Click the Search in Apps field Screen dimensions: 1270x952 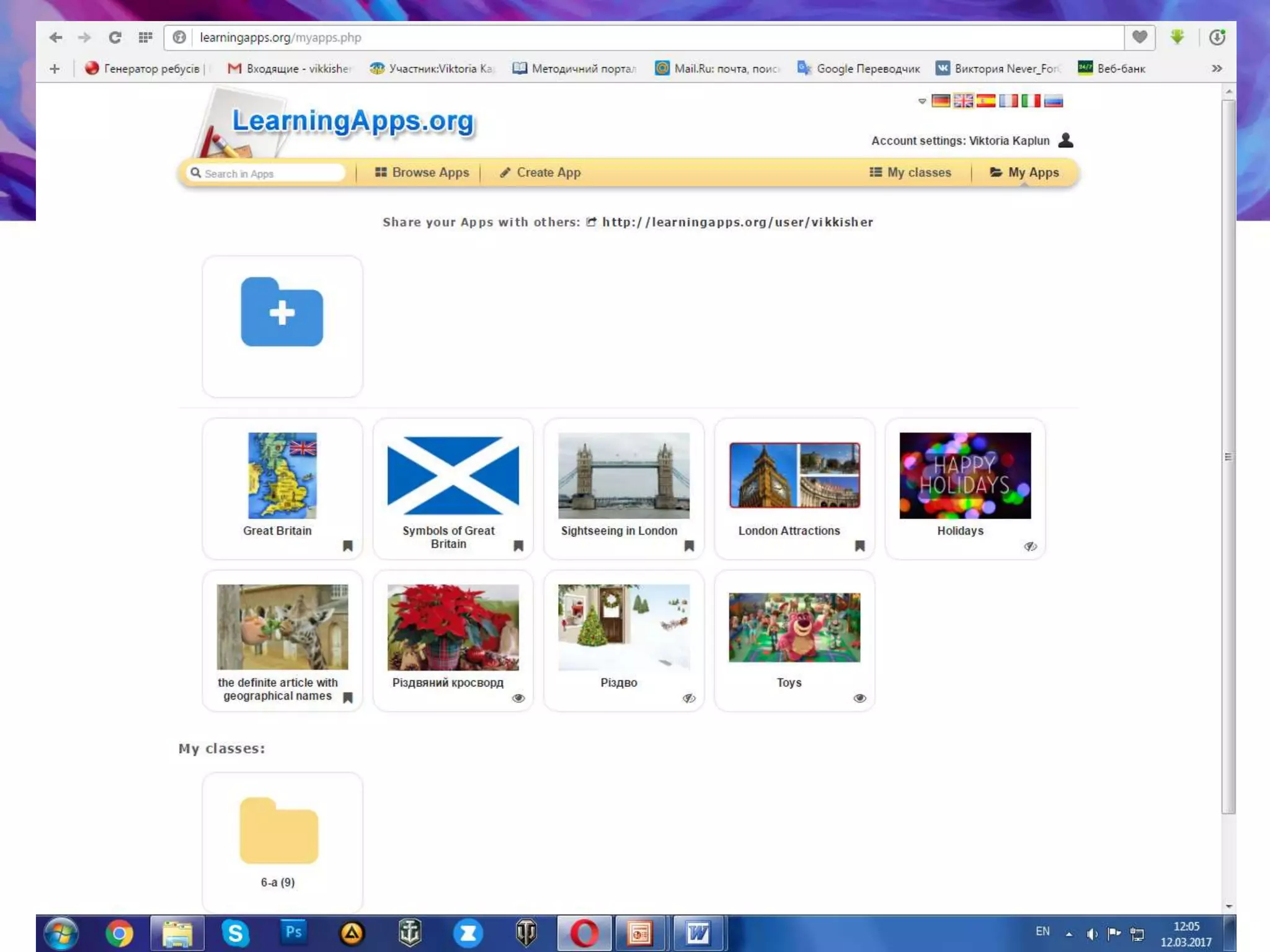267,174
